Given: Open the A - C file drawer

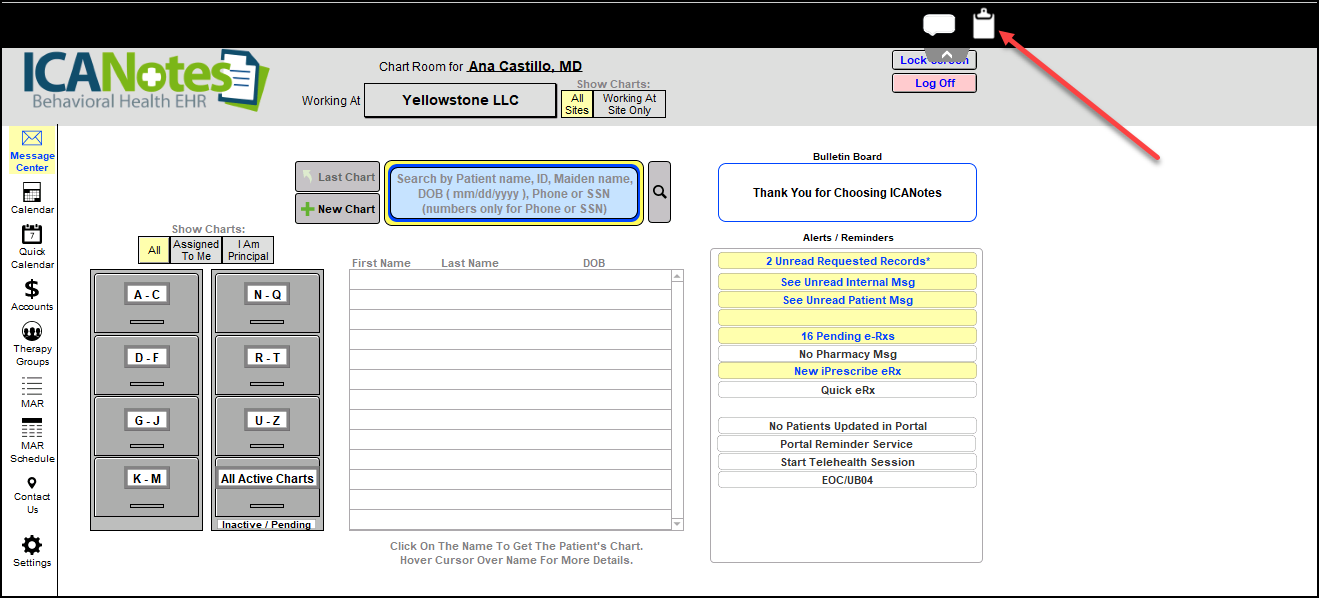Looking at the screenshot, I should (x=146, y=295).
